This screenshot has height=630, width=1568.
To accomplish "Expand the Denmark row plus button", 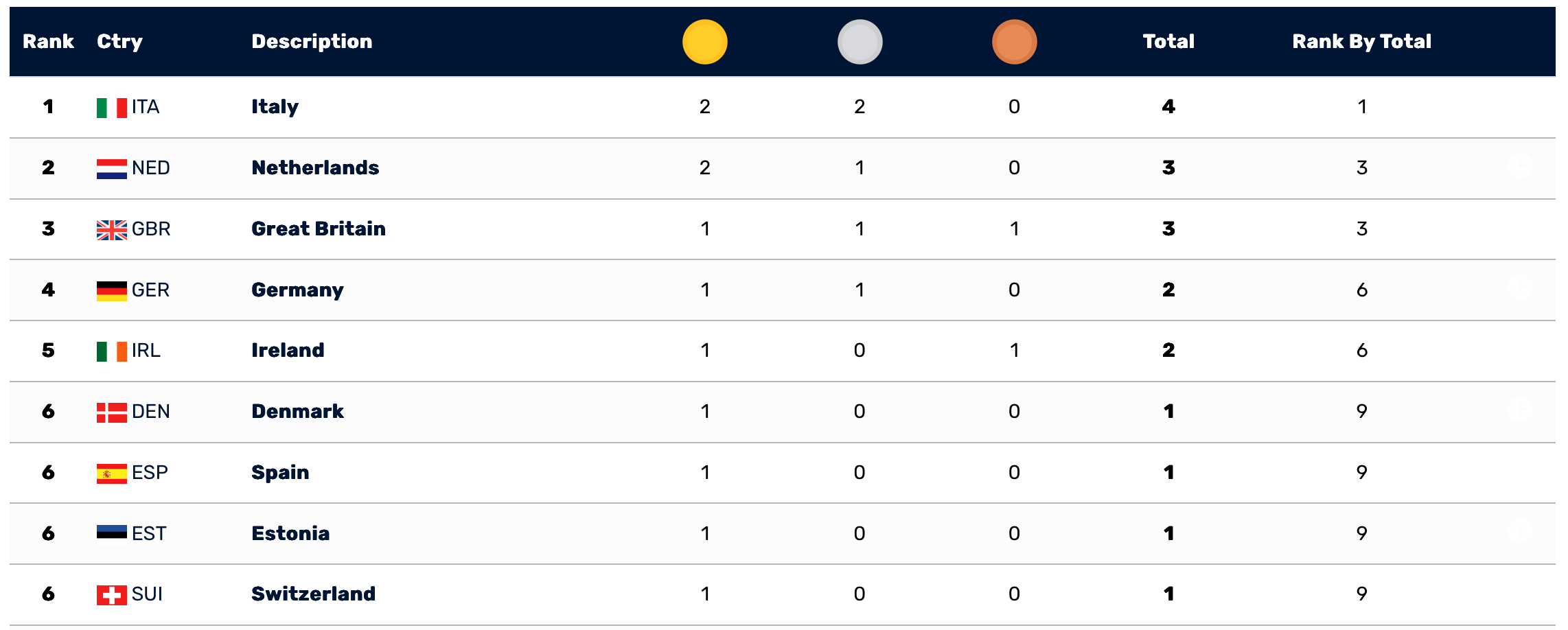I will (x=1520, y=410).
